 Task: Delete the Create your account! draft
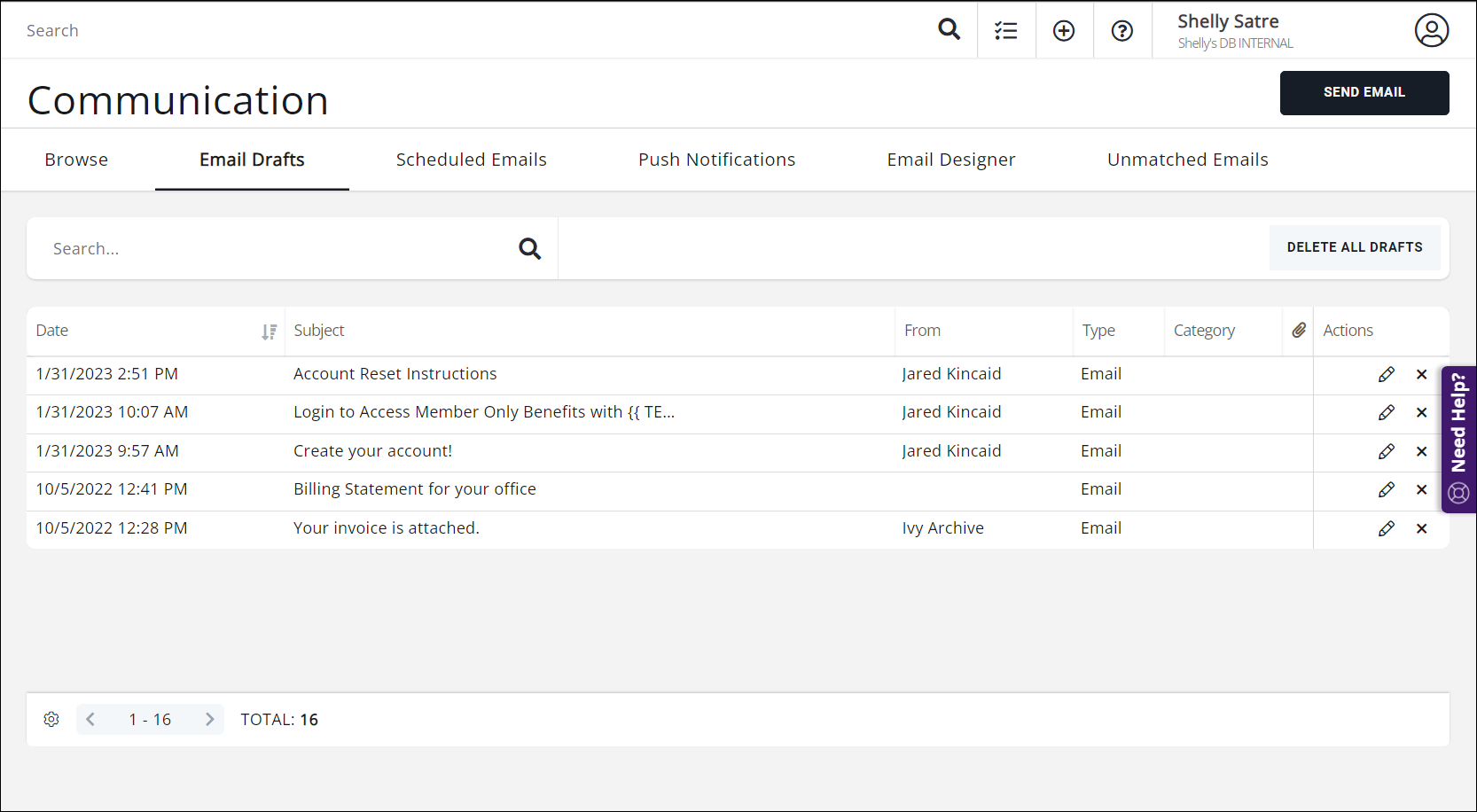pos(1421,451)
